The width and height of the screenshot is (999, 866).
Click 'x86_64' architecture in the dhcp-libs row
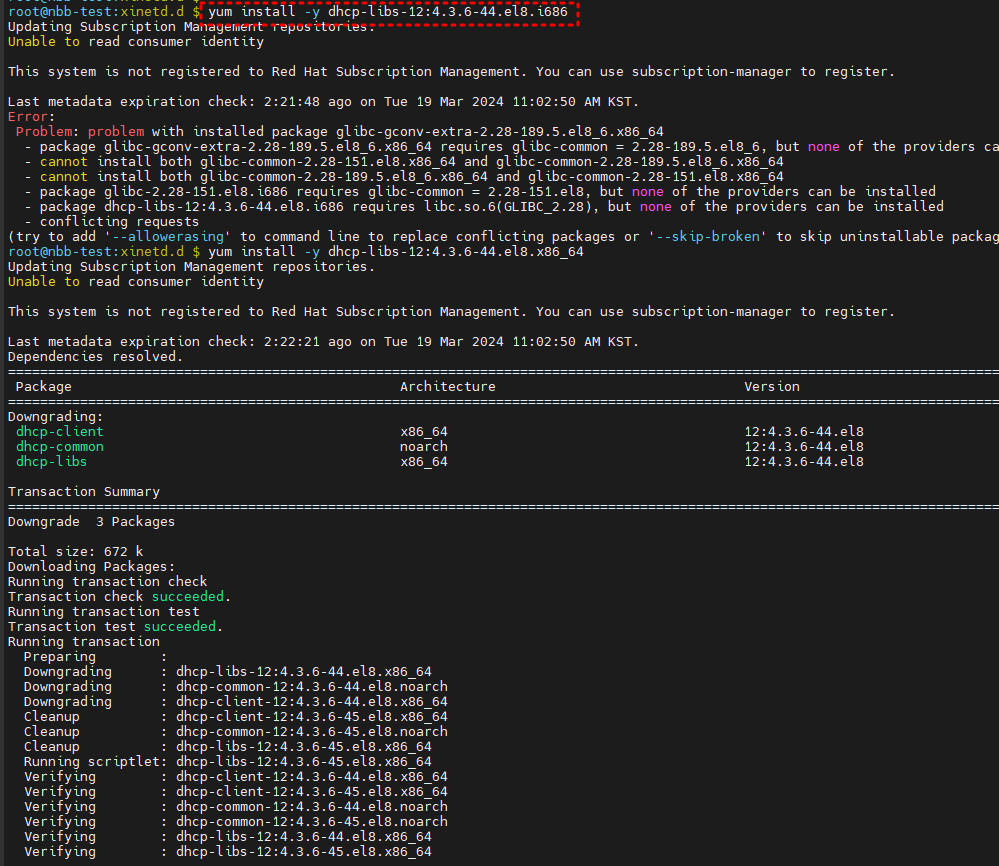424,461
